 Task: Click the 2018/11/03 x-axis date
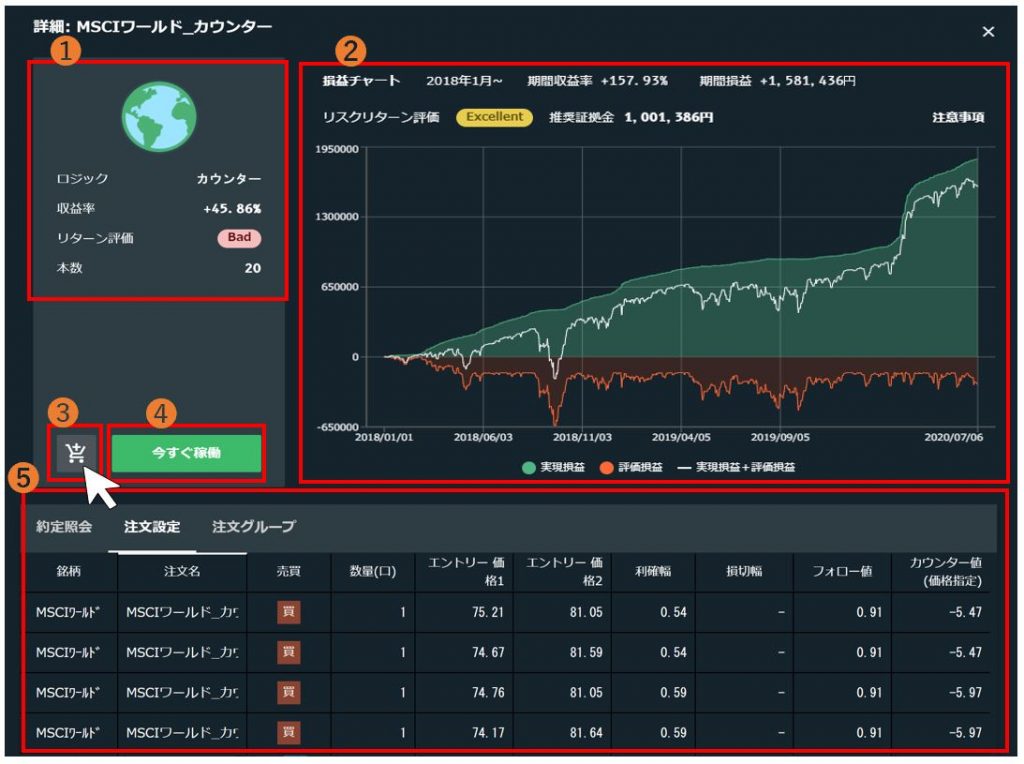pos(583,437)
